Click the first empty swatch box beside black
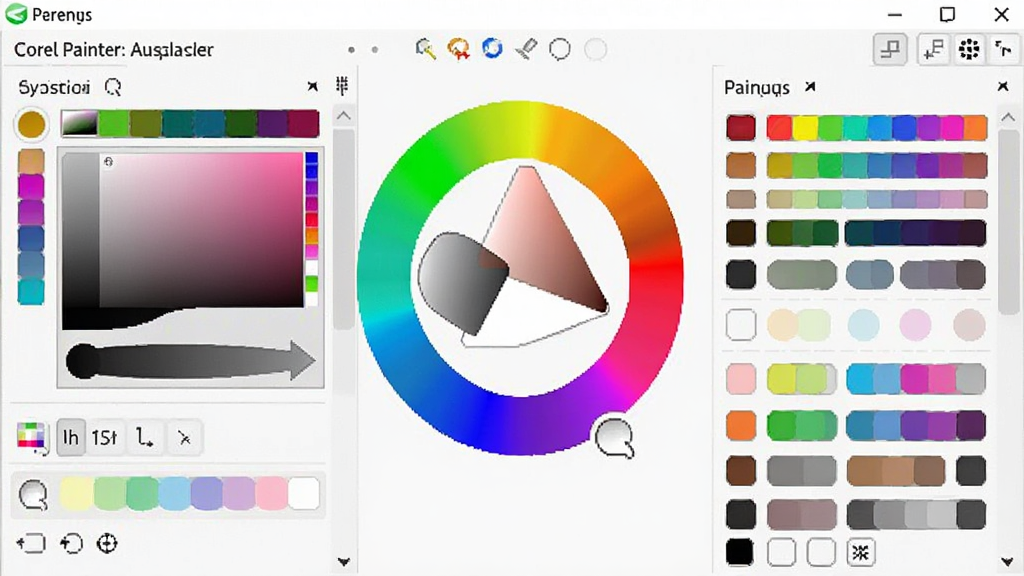The height and width of the screenshot is (576, 1024). (x=781, y=552)
